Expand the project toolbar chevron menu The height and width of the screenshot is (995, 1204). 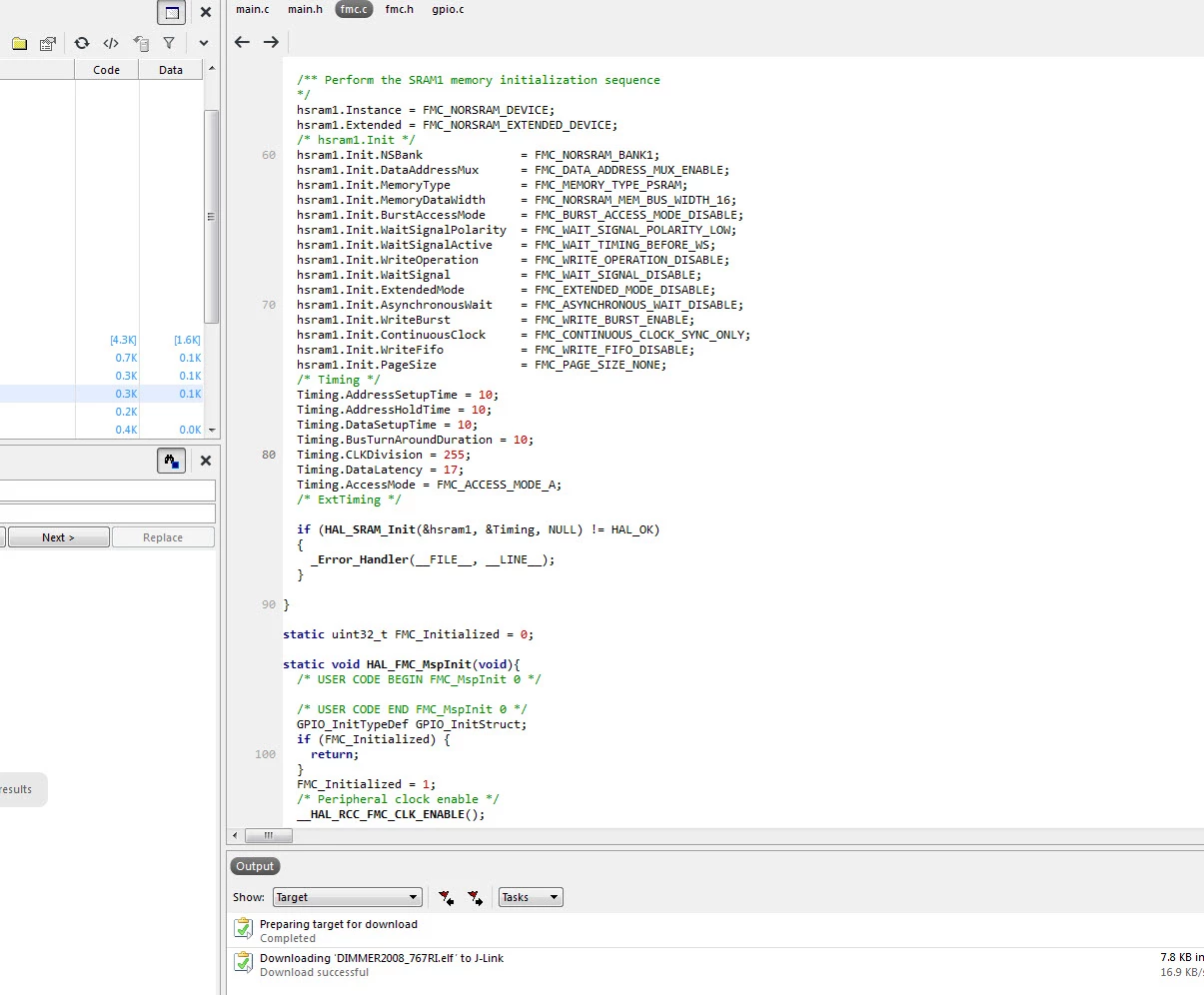pos(204,43)
